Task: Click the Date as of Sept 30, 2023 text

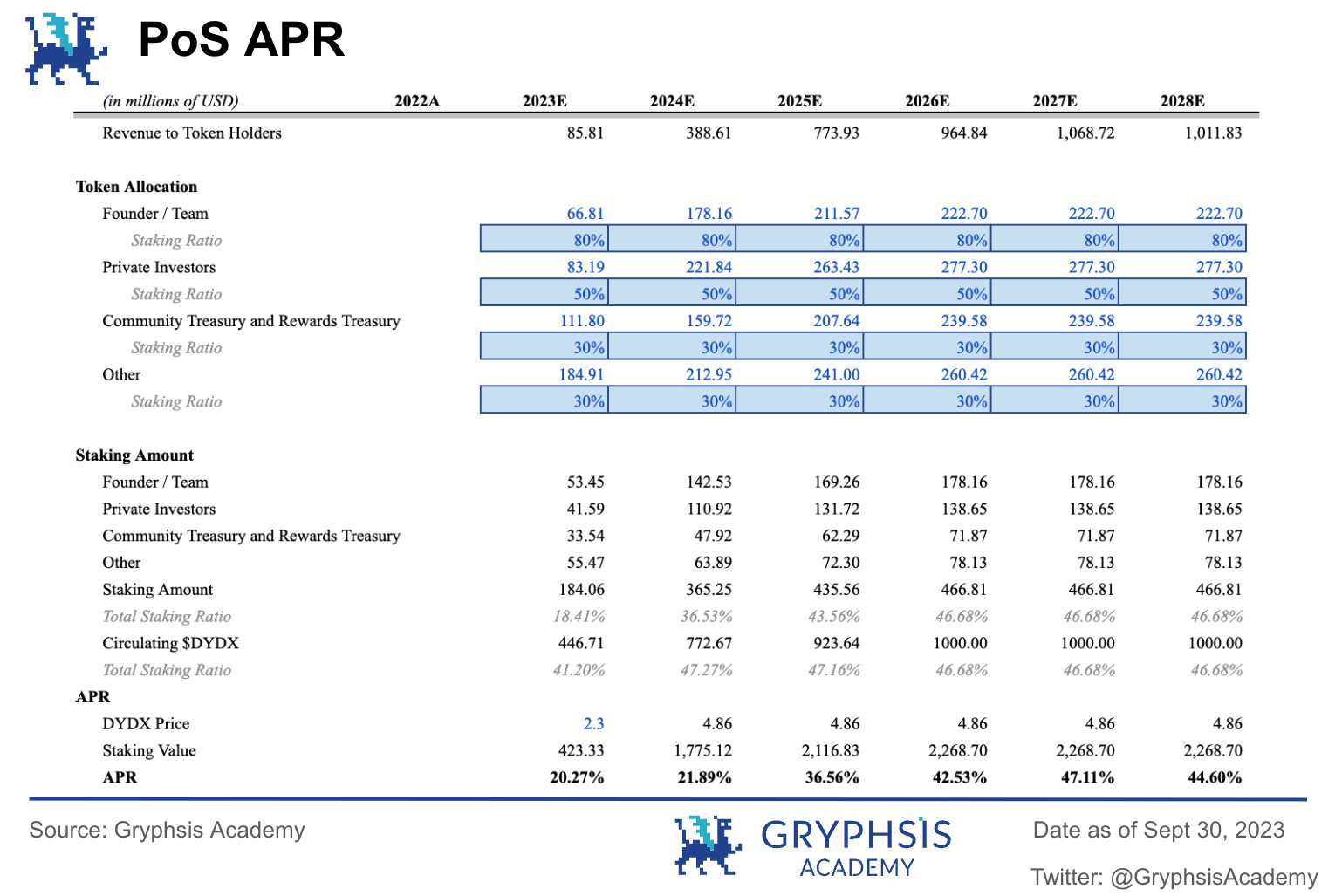Action: (1159, 830)
